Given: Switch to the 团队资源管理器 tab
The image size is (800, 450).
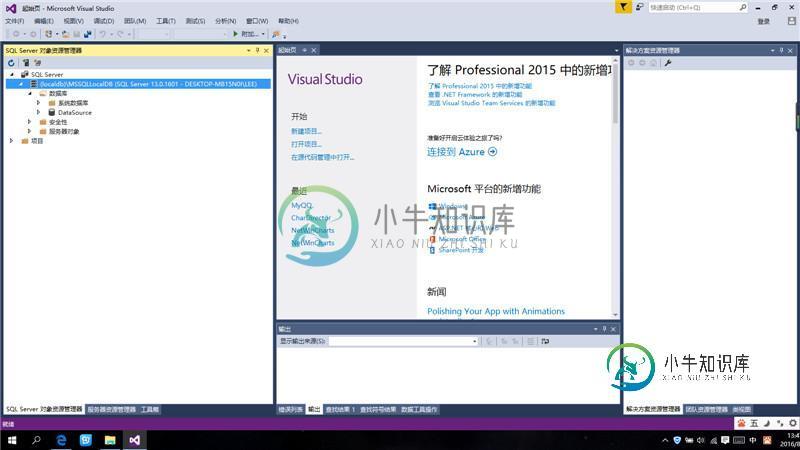Looking at the screenshot, I should click(x=707, y=409).
